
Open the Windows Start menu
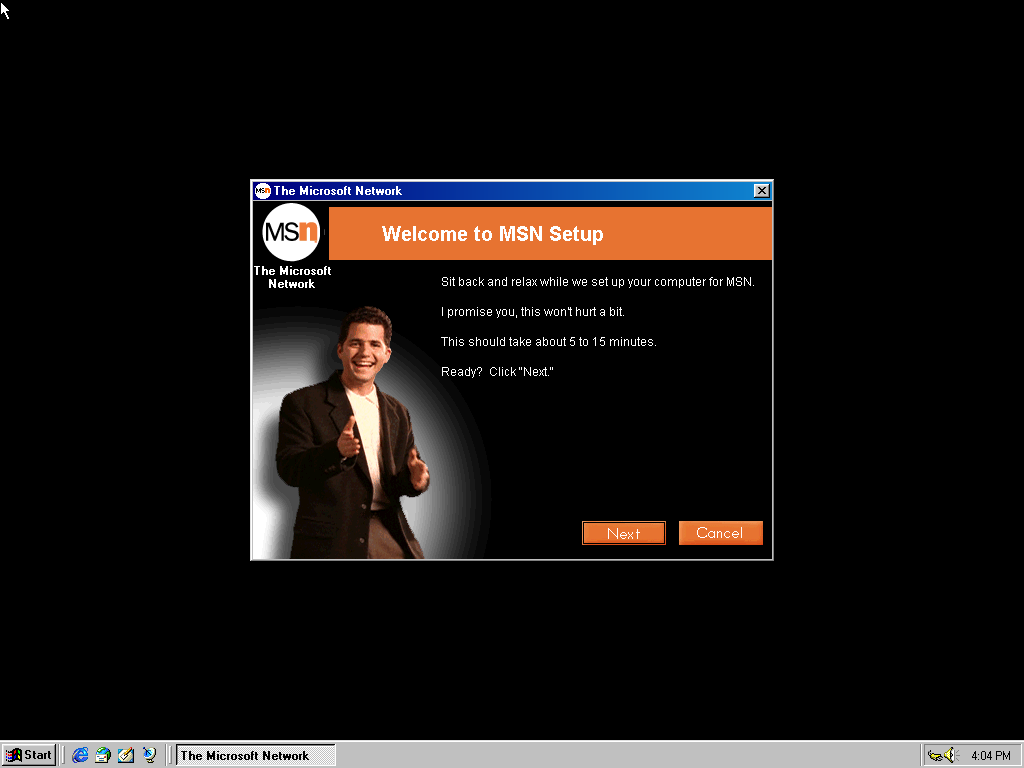tap(29, 755)
